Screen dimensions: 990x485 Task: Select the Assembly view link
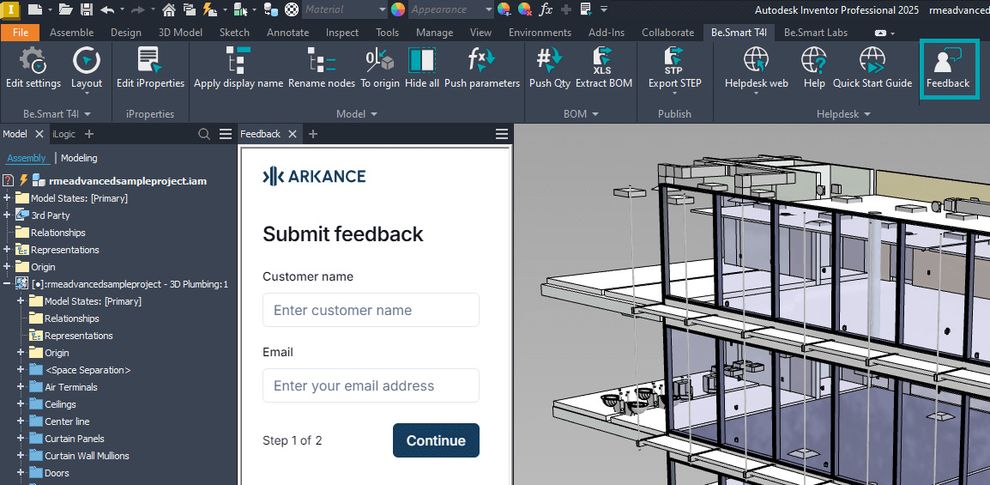pos(27,158)
